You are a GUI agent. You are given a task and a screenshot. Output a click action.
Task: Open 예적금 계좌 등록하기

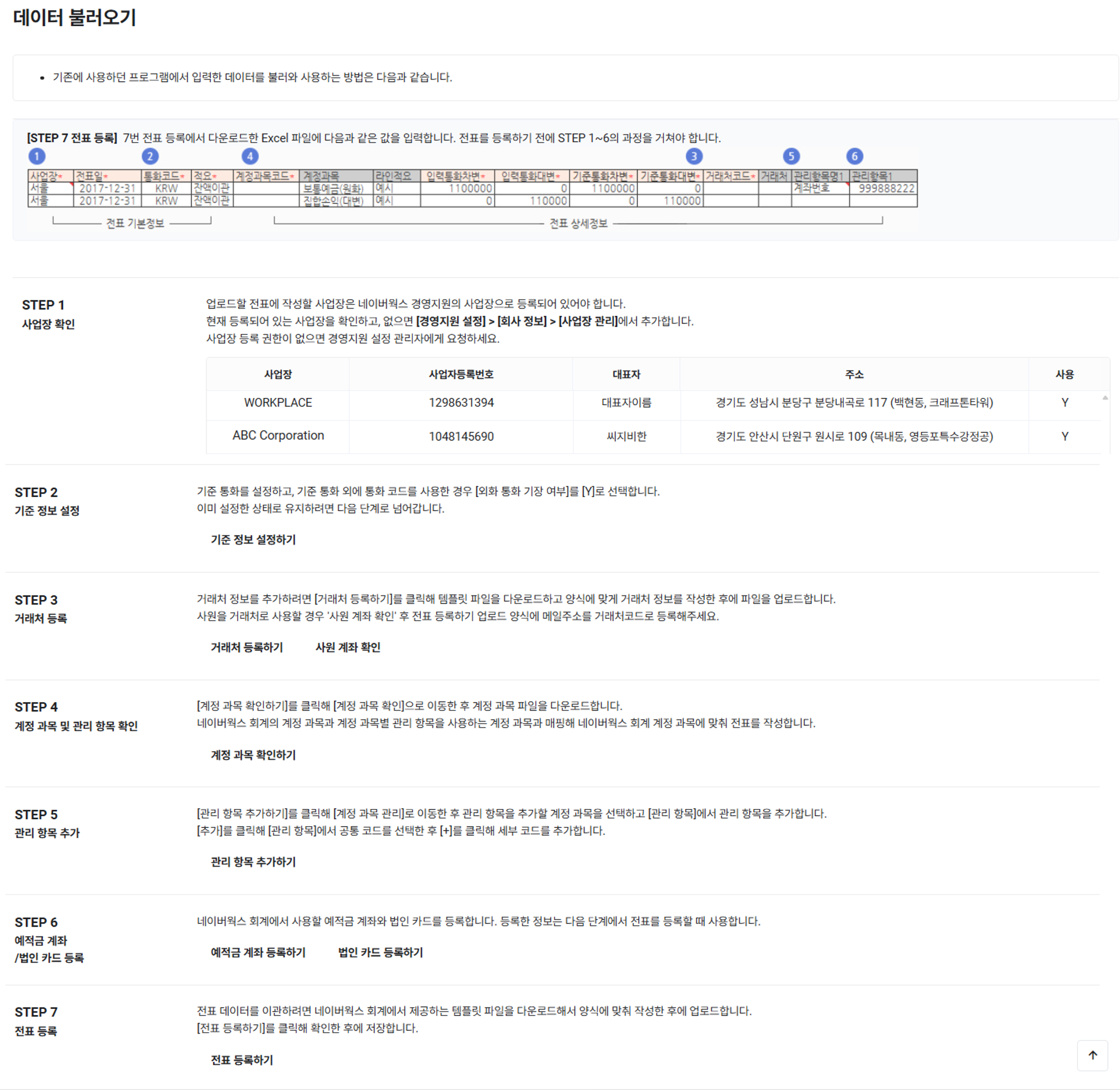[258, 952]
